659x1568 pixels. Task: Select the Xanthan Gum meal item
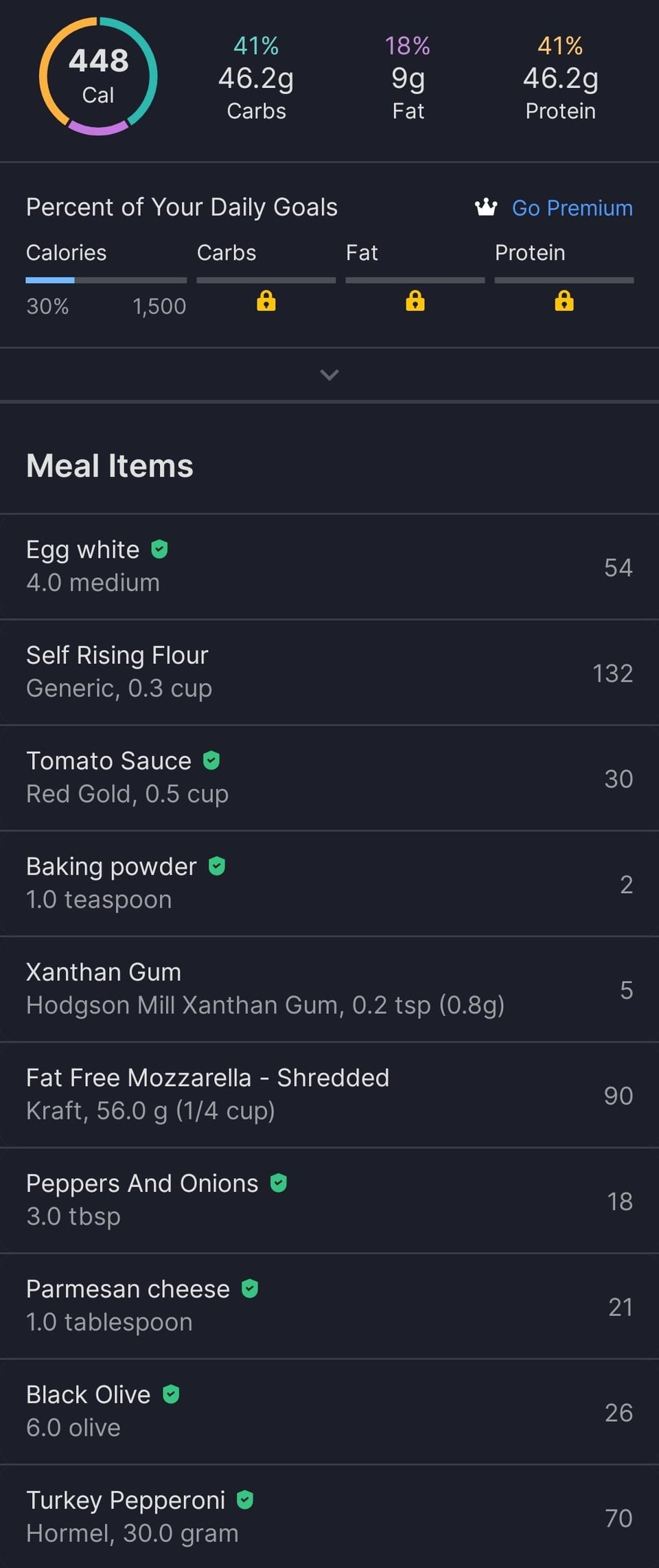pos(329,989)
